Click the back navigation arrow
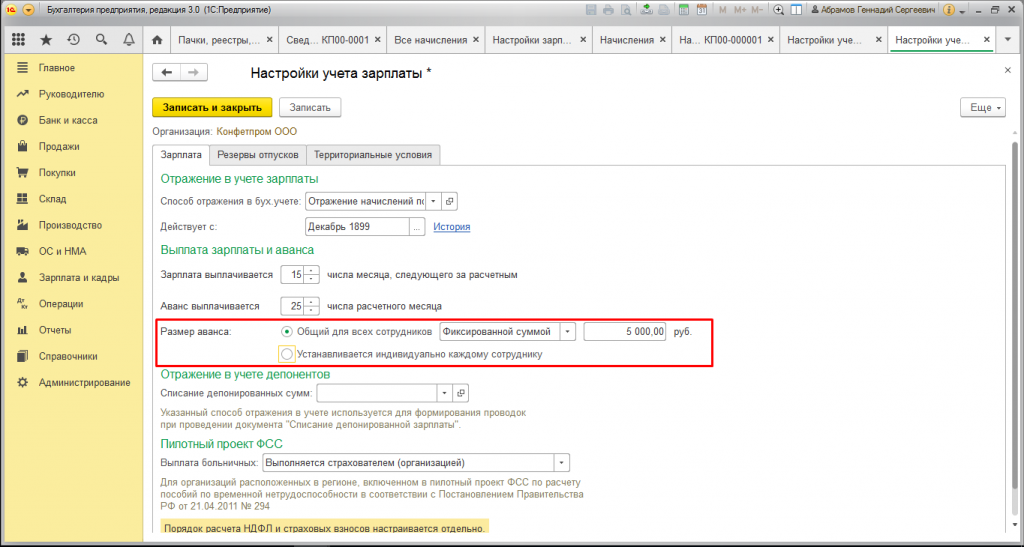The image size is (1024, 547). point(167,73)
